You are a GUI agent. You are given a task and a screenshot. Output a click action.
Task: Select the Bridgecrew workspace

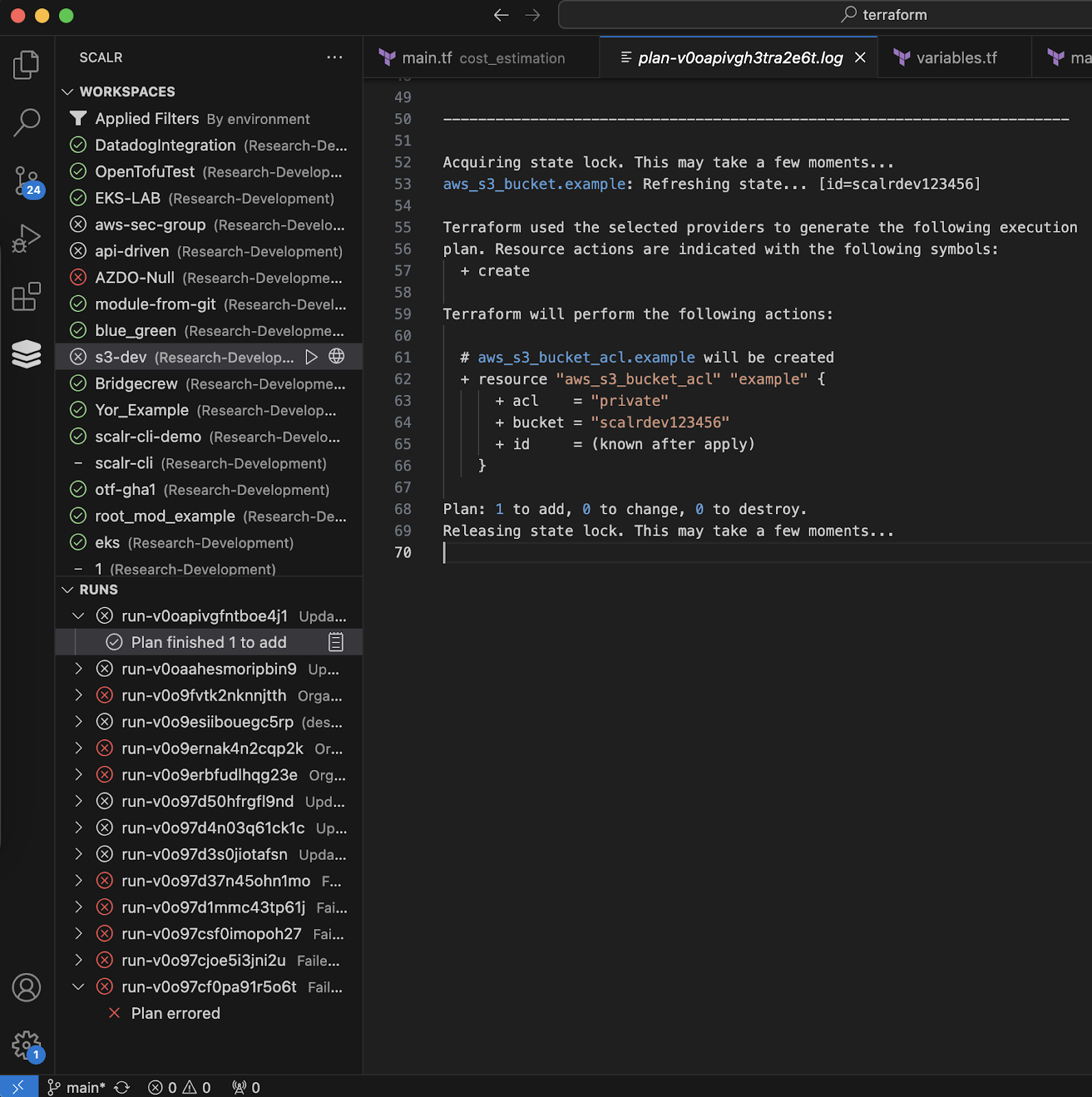(209, 383)
